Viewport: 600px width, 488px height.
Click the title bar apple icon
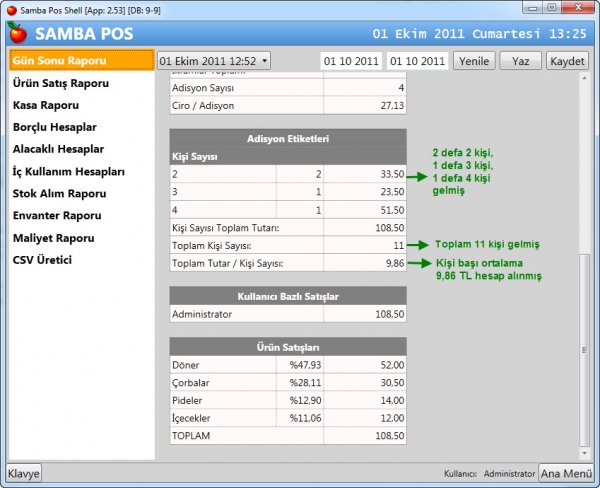point(12,10)
